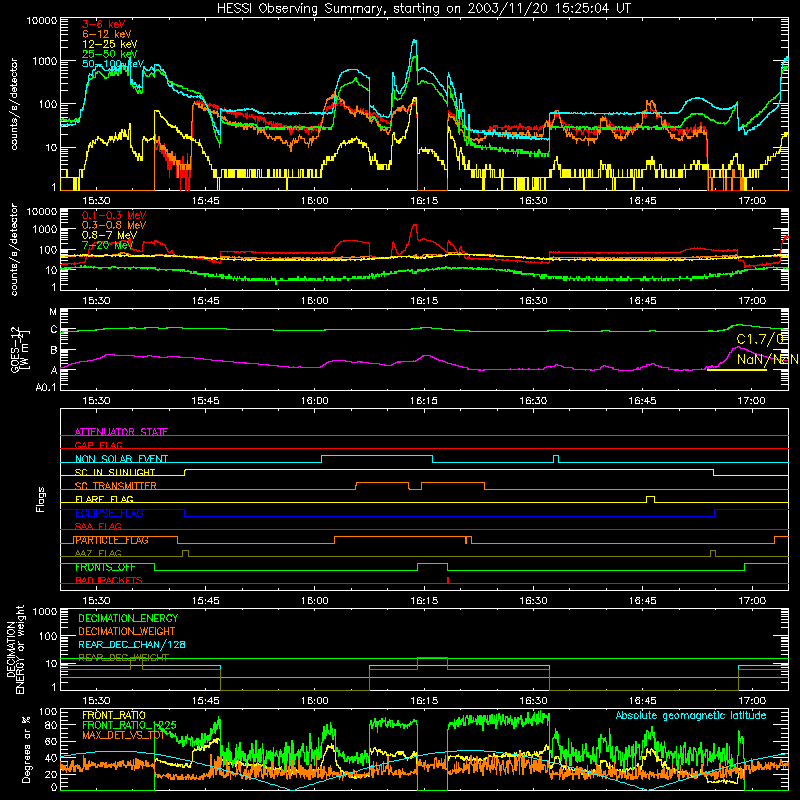The width and height of the screenshot is (800, 800).
Task: Select the 12-25 keV legend label
Action: 110,44
